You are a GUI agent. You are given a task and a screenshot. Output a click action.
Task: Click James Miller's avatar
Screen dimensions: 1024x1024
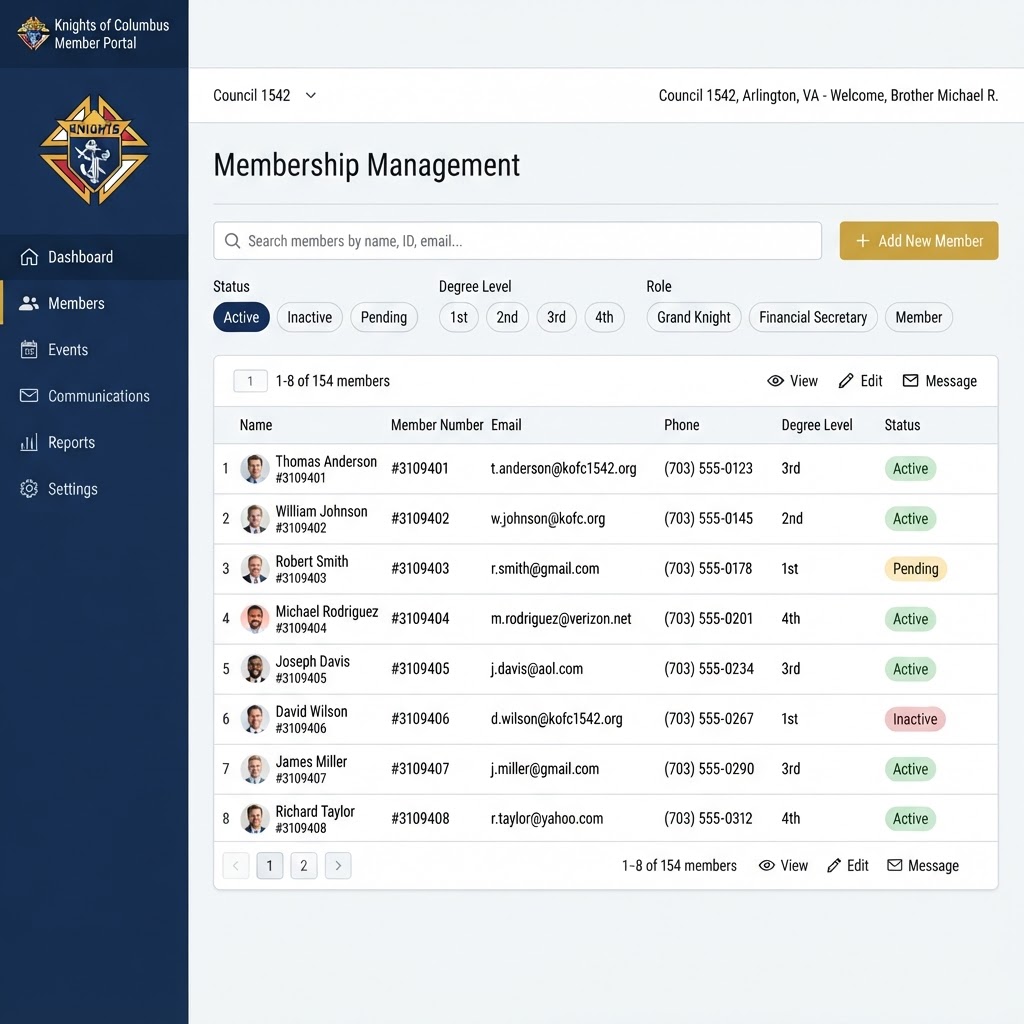(255, 769)
